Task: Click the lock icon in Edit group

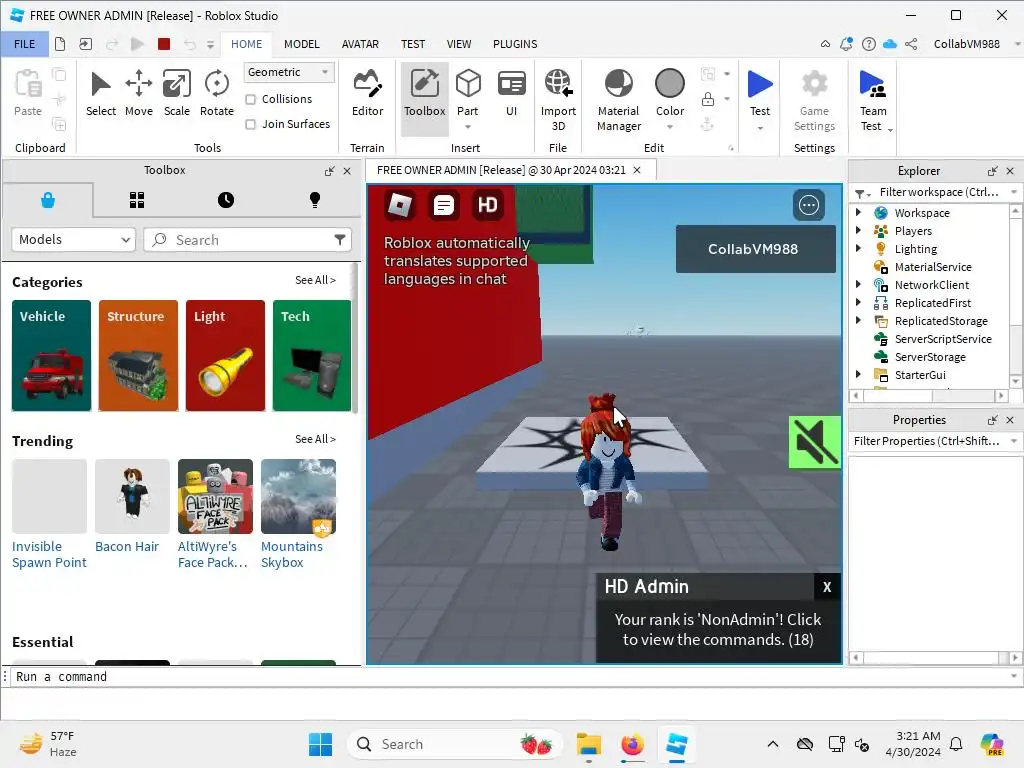Action: [707, 99]
